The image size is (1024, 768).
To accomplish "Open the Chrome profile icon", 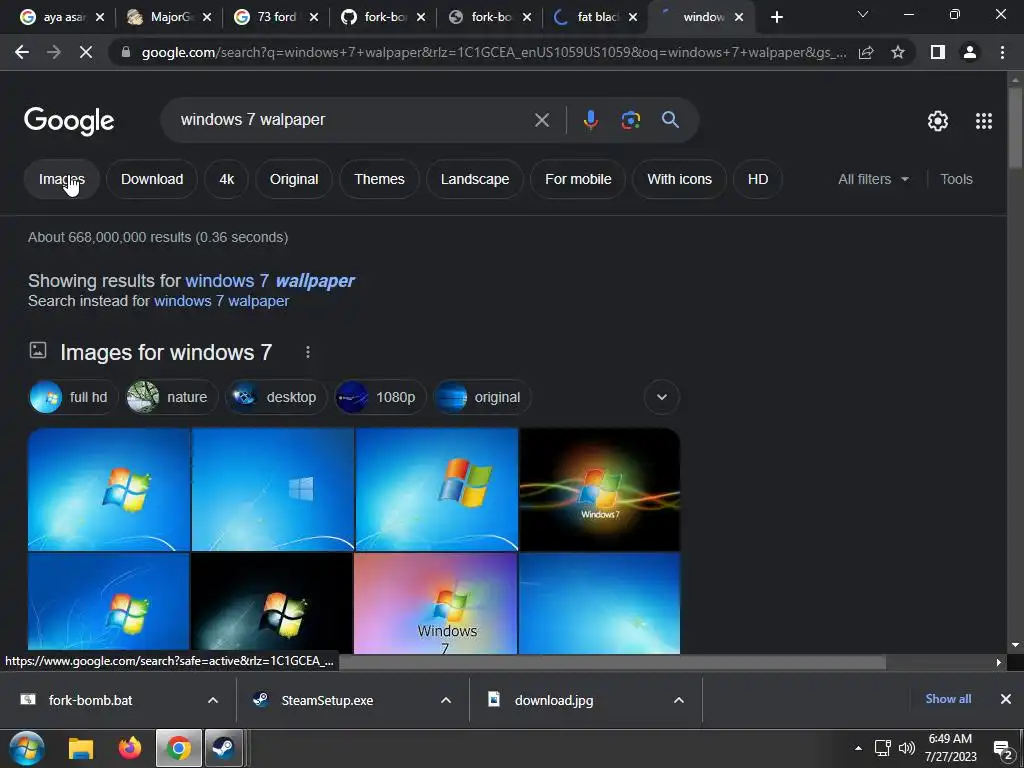I will [x=970, y=52].
